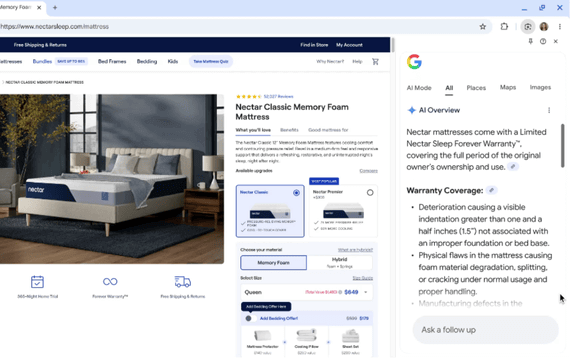The width and height of the screenshot is (570, 360).
Task: Click the main mattress product photo
Action: (112, 179)
